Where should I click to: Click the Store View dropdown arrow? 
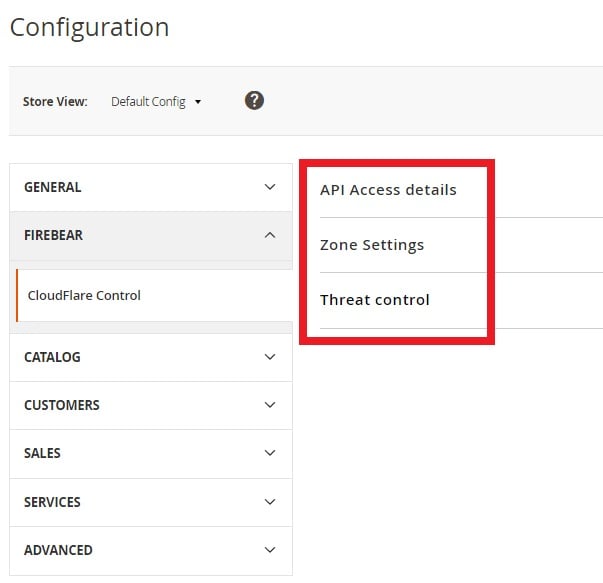[198, 102]
